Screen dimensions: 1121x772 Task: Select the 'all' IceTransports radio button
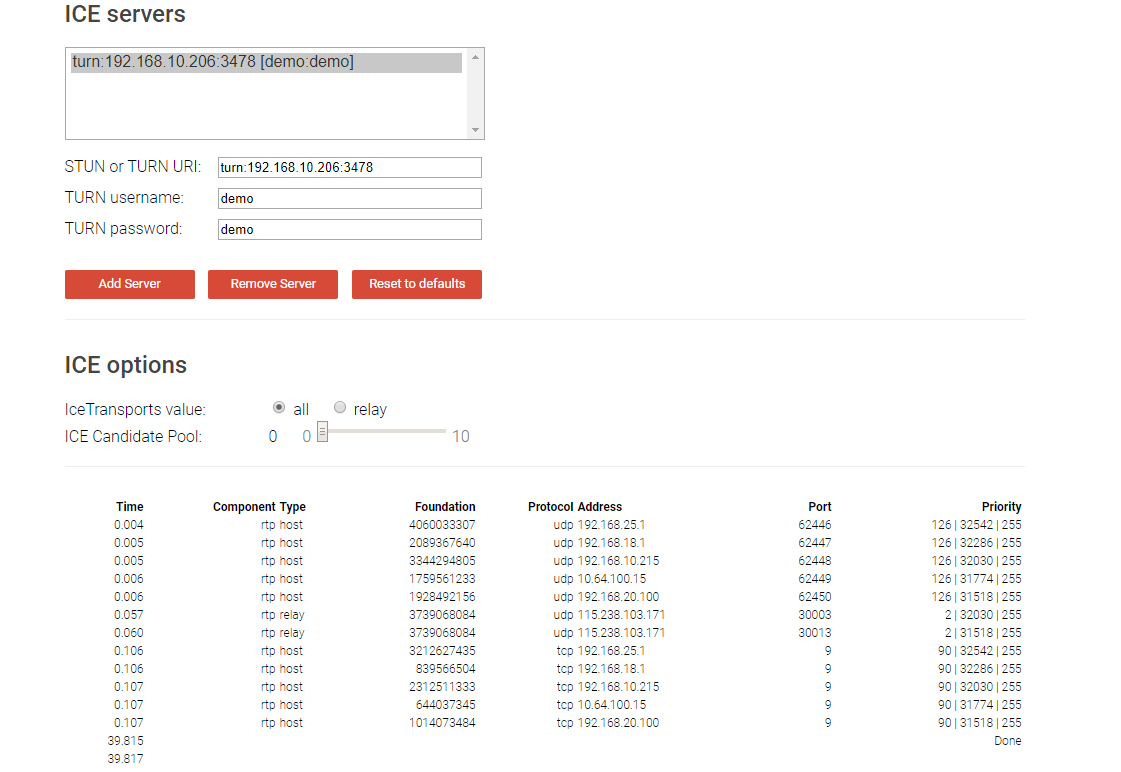[279, 407]
